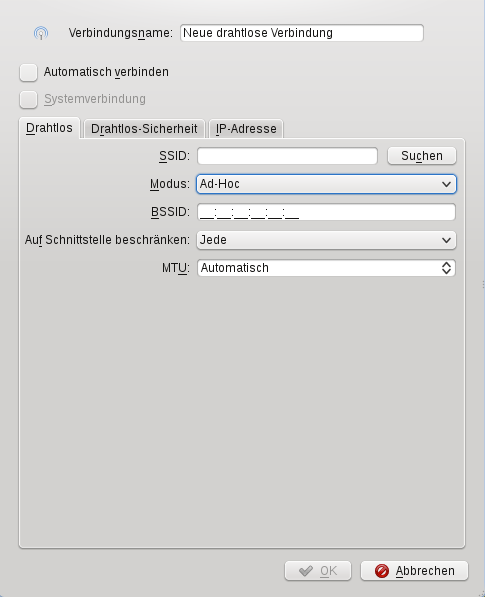Toggle the Systemverbindung checkbox
This screenshot has height=597, width=485.
point(29,99)
